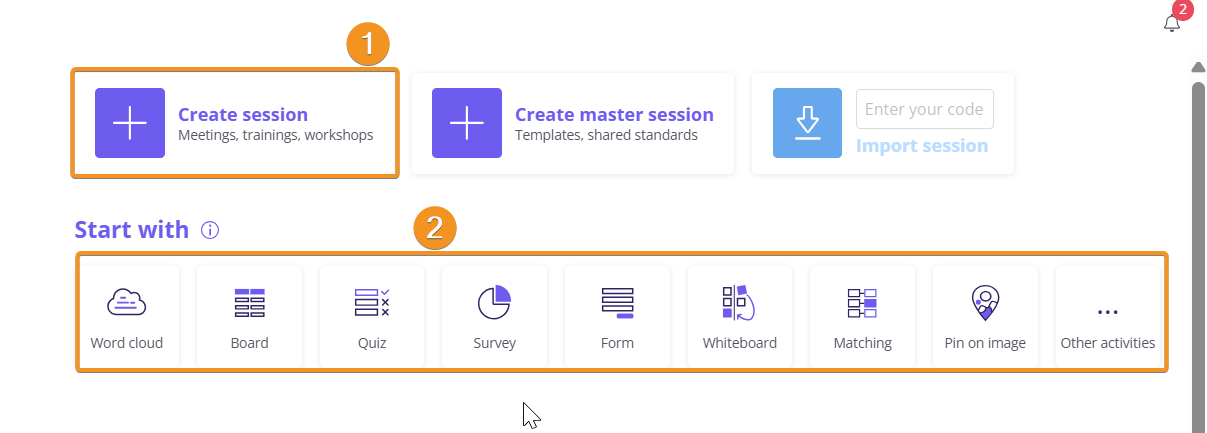The width and height of the screenshot is (1207, 433).
Task: Select the Form activity icon
Action: pos(617,302)
